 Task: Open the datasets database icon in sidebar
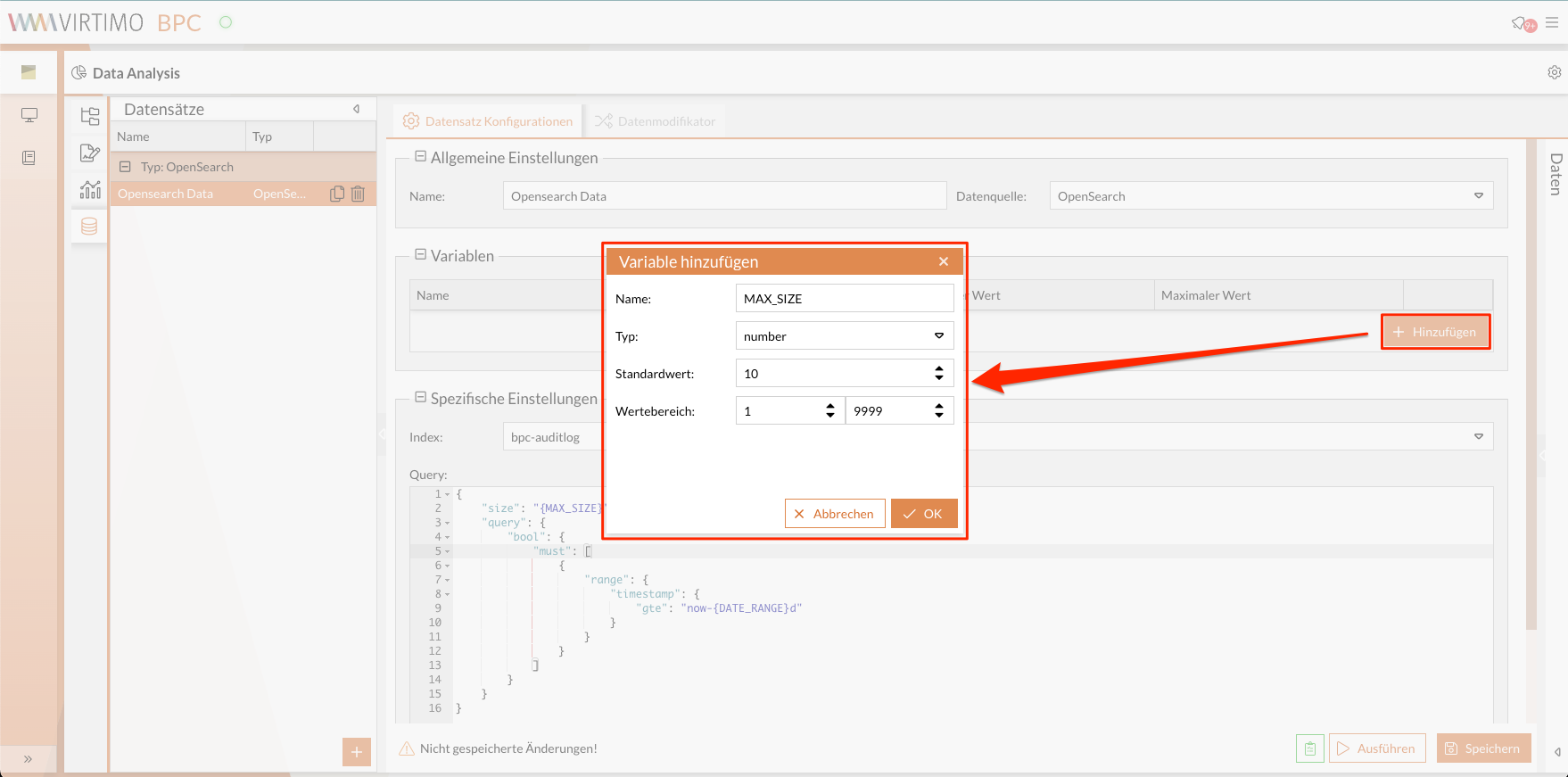pos(89,227)
